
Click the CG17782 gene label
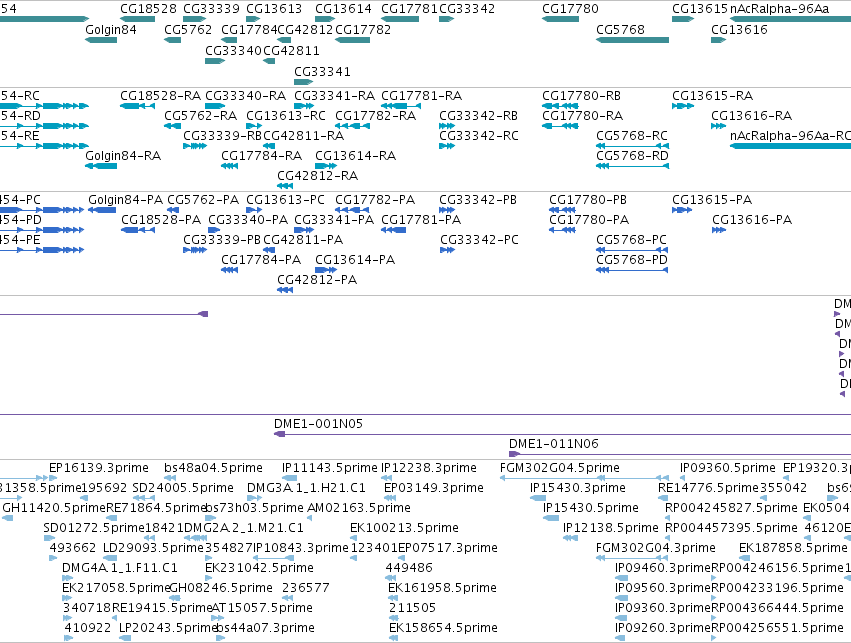[363, 29]
